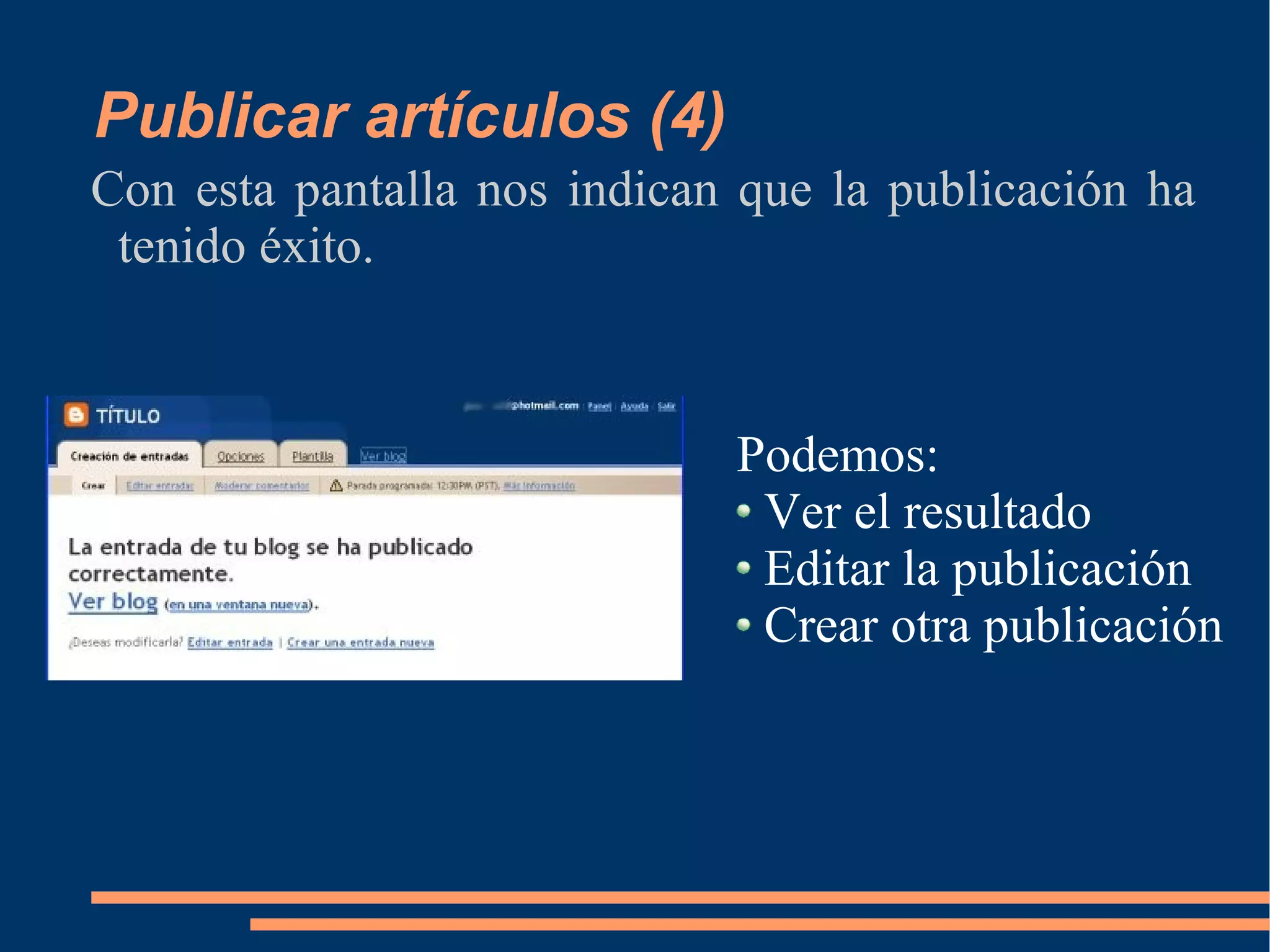Click the TÍTULO blog title text
The width and height of the screenshot is (1270, 952).
(128, 416)
